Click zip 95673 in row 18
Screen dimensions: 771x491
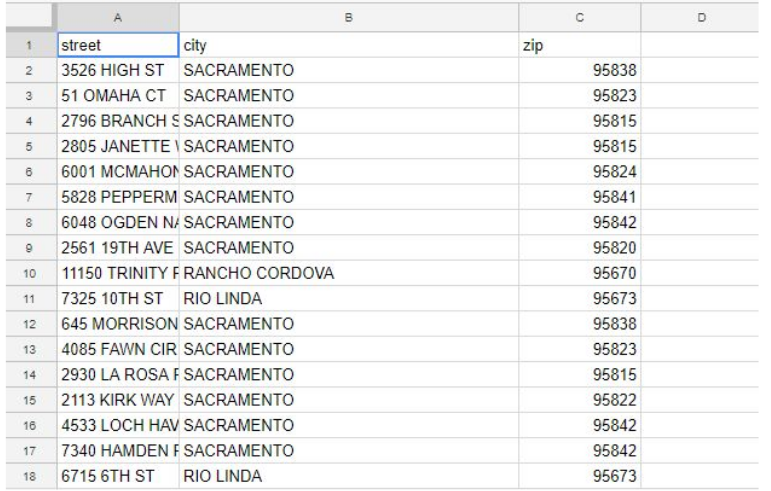(x=580, y=476)
